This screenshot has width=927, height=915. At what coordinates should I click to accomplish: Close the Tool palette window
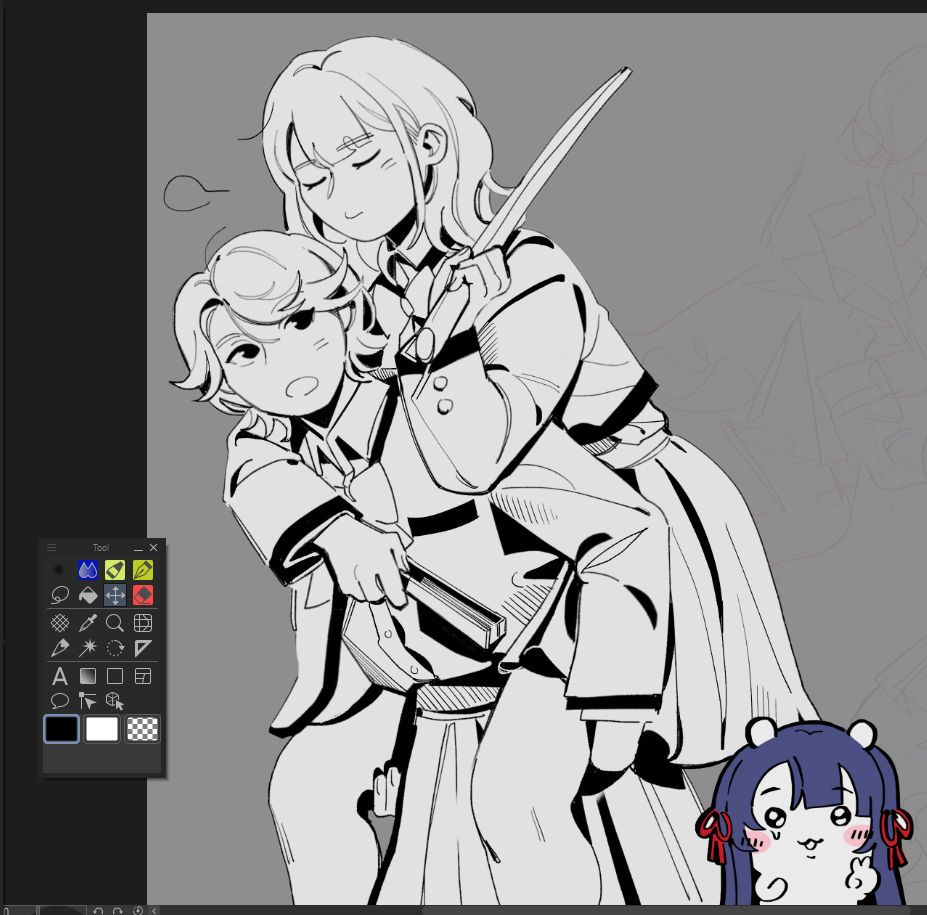point(153,548)
